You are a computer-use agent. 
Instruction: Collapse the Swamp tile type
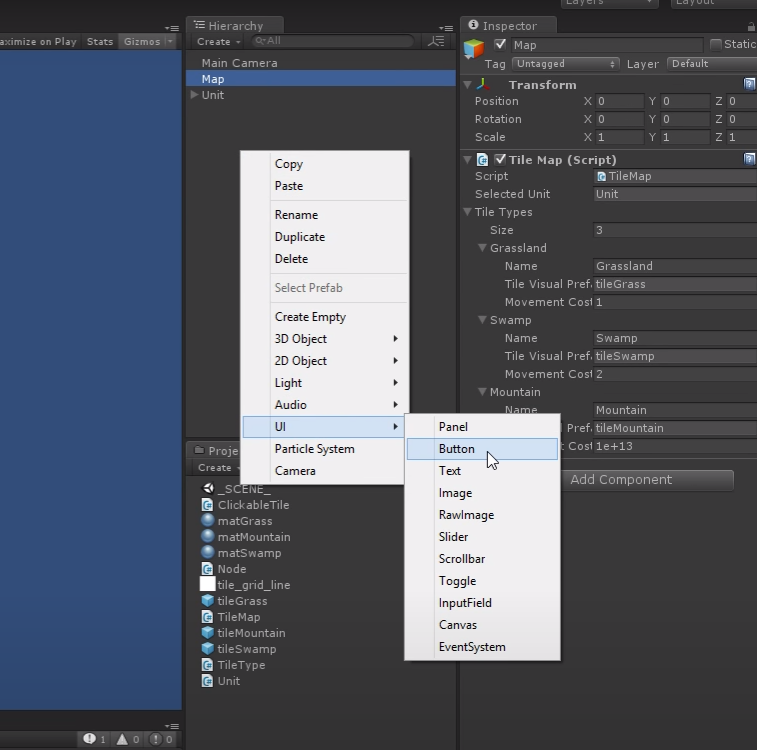[x=482, y=319]
